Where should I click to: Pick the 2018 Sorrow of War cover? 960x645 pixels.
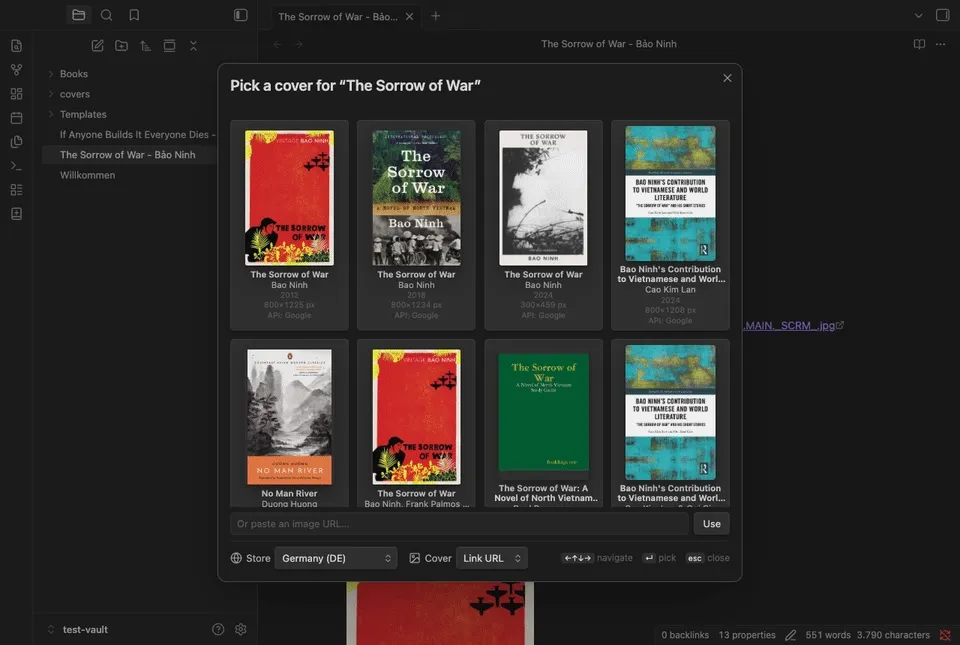coord(416,225)
